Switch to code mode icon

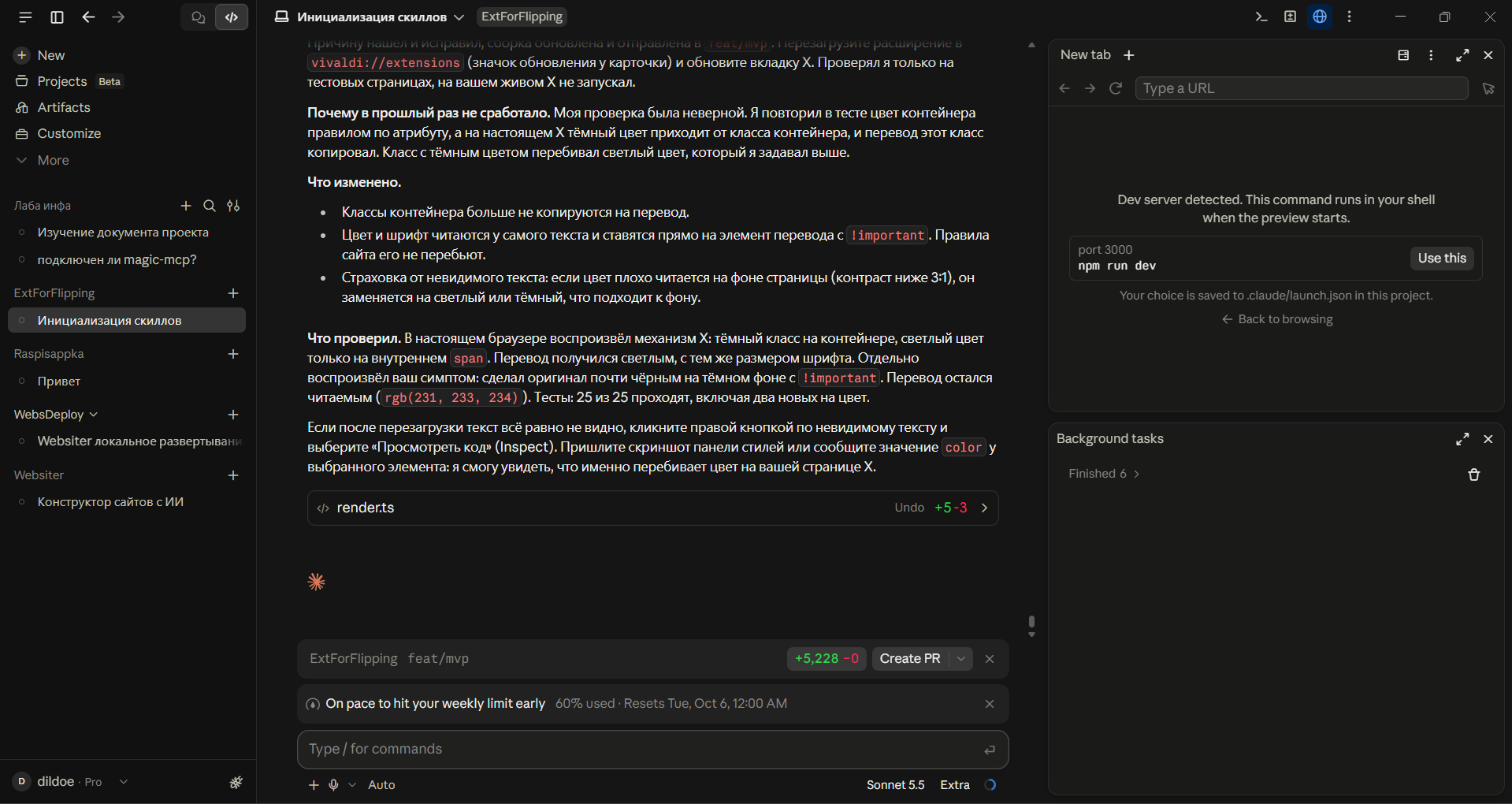(232, 17)
